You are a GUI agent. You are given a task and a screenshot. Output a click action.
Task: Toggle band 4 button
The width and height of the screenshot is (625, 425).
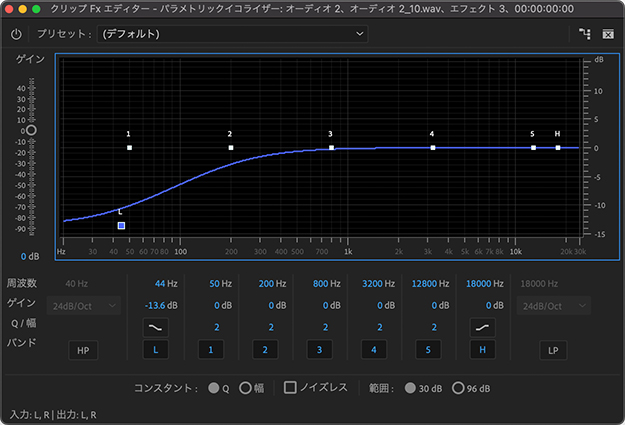[374, 350]
